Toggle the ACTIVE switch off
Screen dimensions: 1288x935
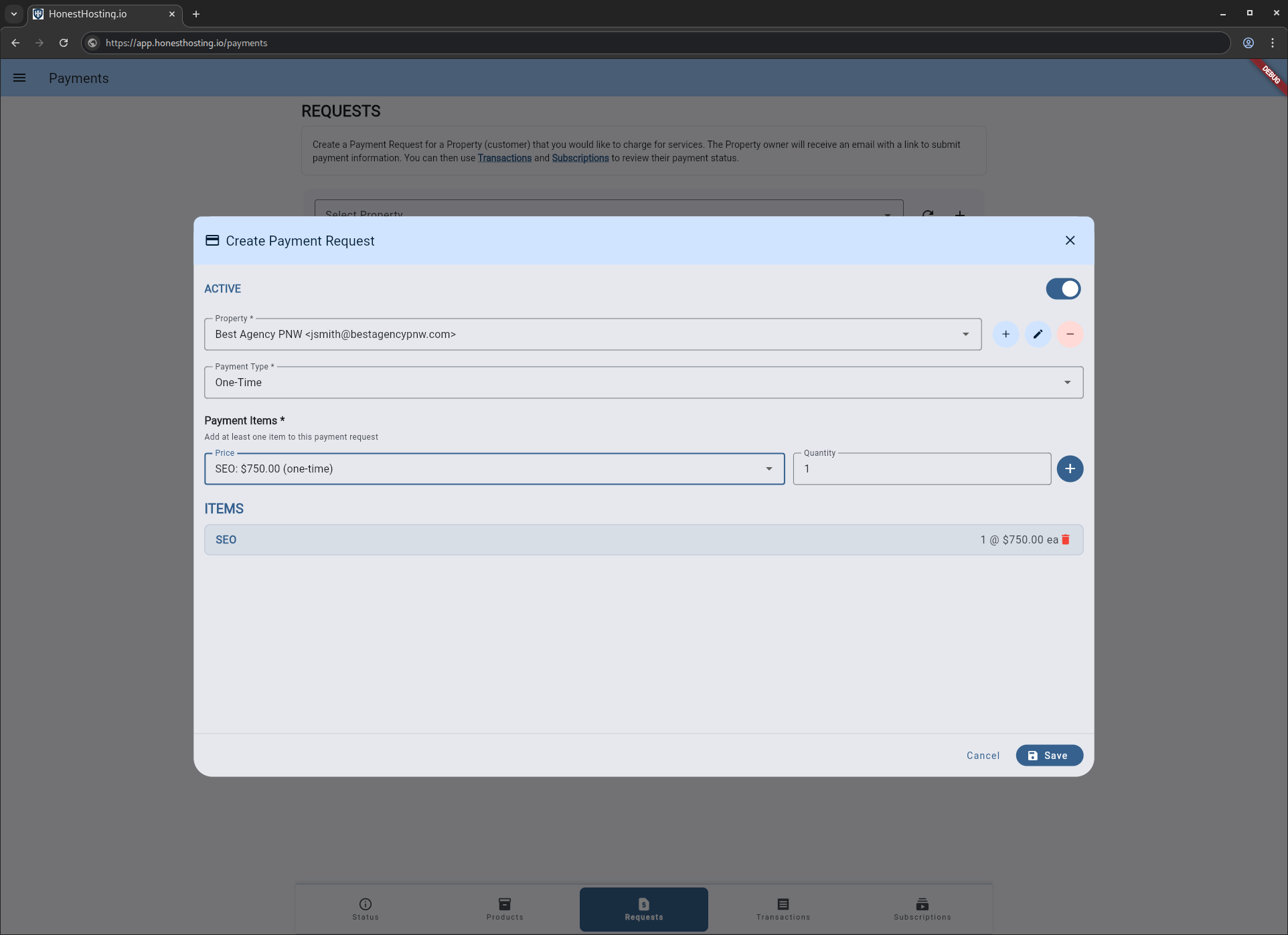tap(1063, 288)
